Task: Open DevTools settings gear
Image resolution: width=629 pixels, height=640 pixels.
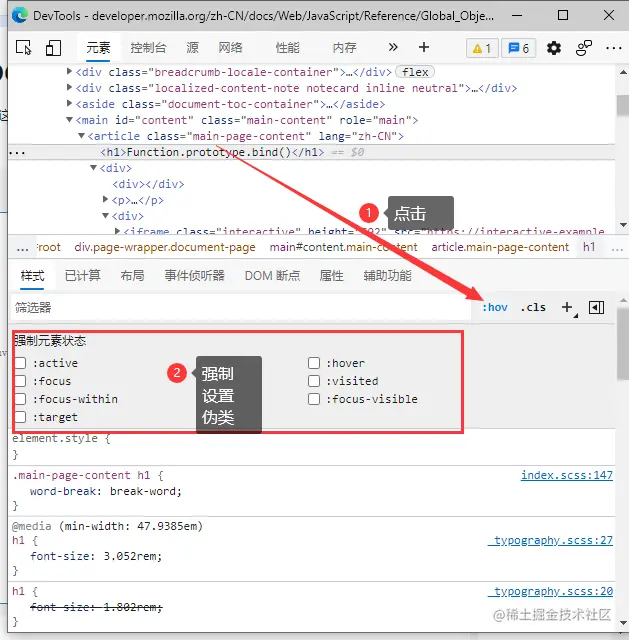Action: (553, 48)
